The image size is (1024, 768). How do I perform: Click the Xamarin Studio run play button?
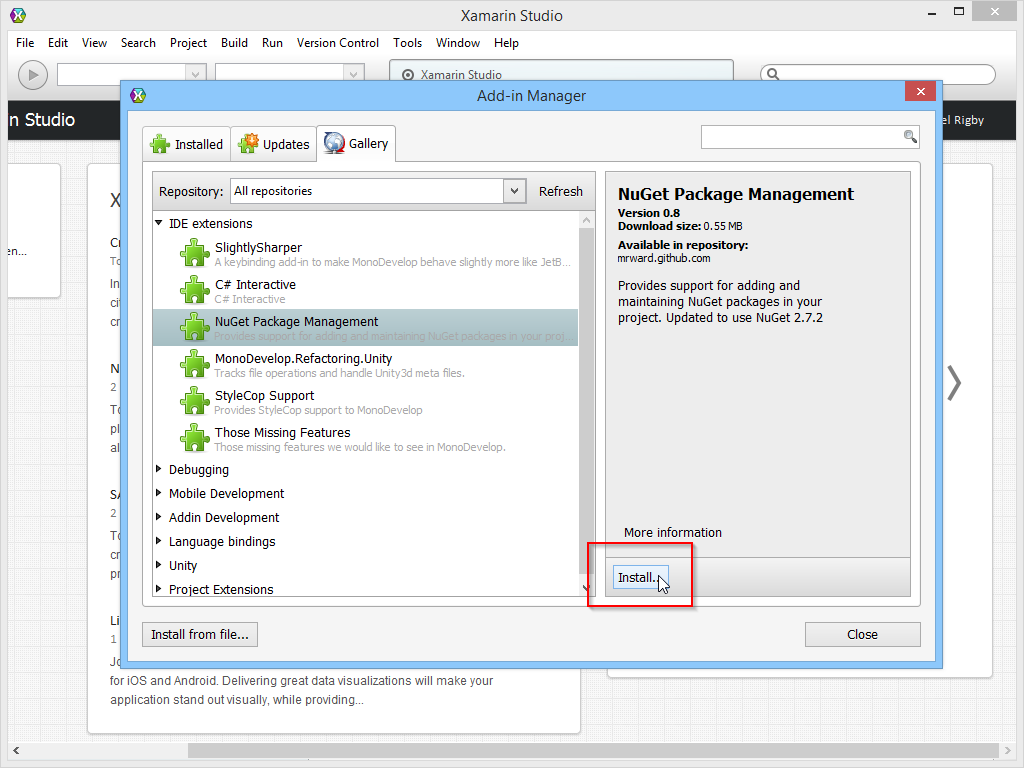(33, 75)
